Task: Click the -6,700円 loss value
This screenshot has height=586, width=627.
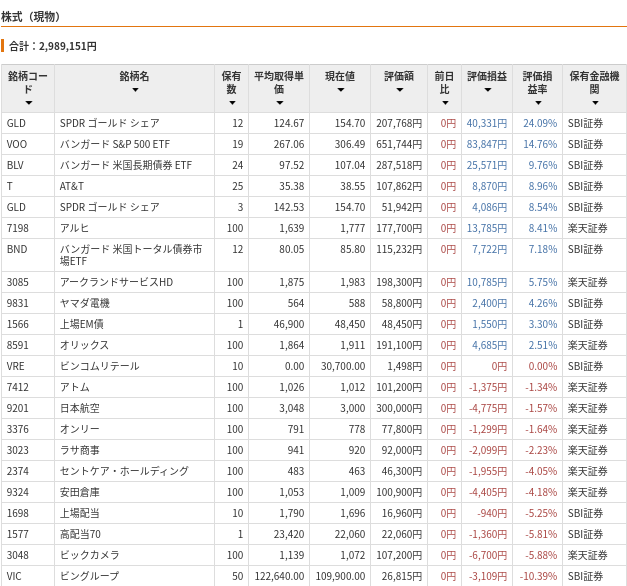Action: click(488, 555)
